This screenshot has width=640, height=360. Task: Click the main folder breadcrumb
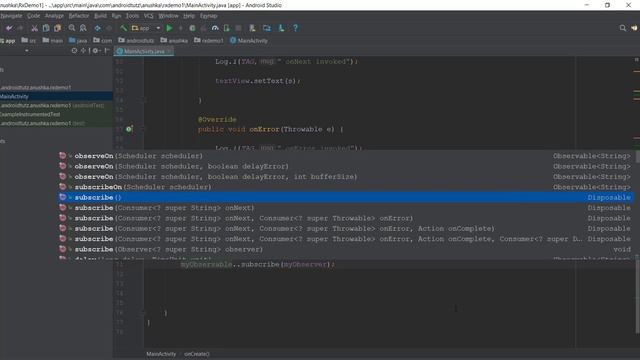[x=53, y=41]
